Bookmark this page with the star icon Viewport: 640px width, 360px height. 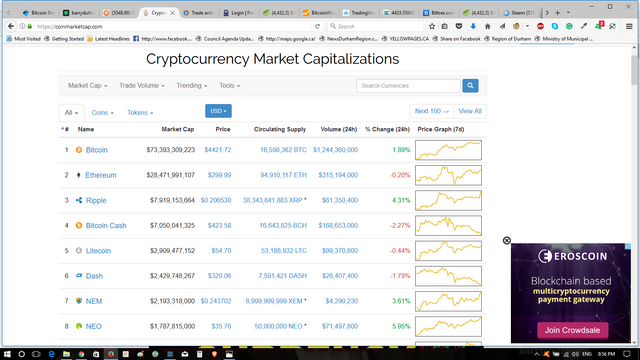coord(432,26)
